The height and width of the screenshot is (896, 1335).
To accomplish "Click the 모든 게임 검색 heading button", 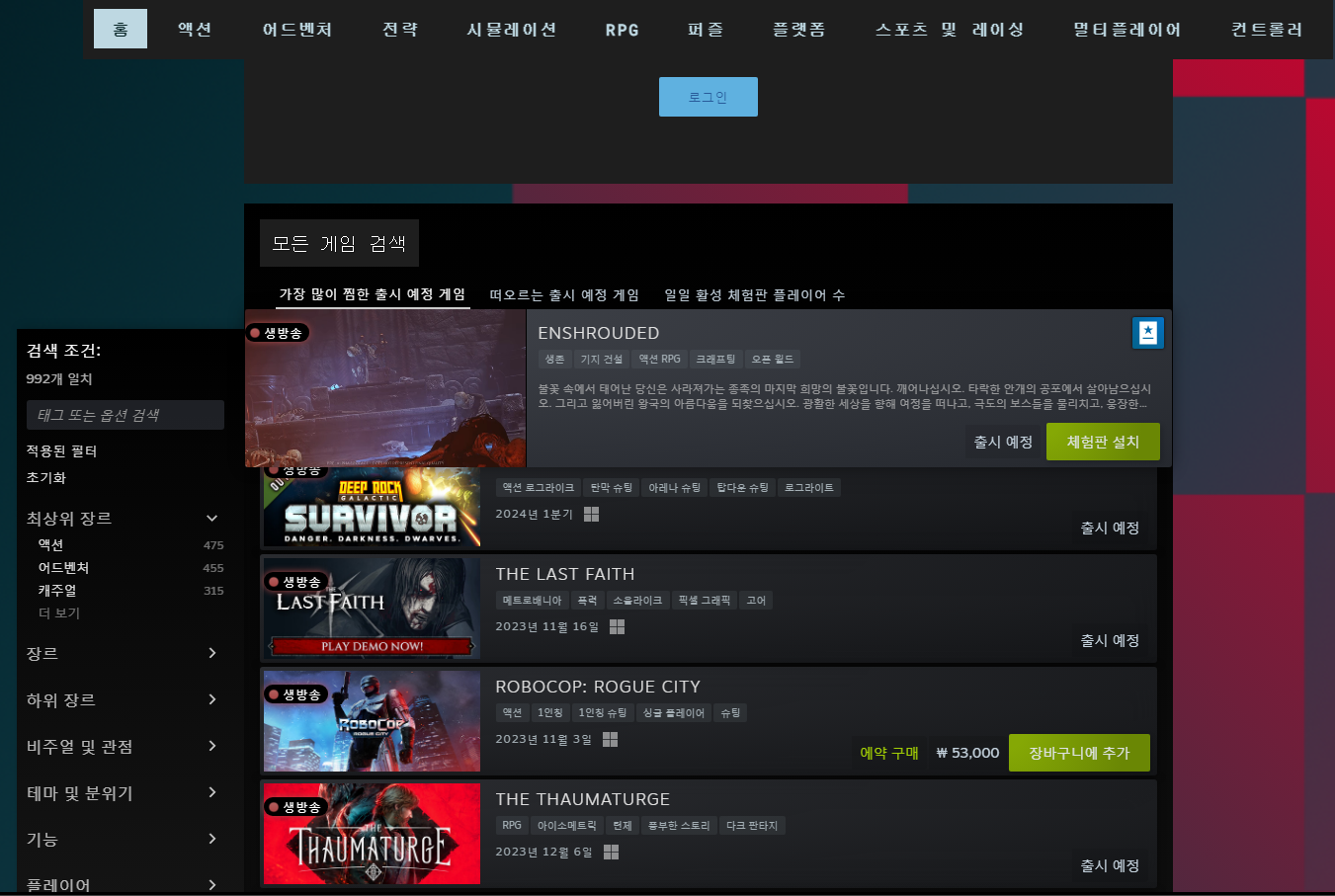I will click(x=339, y=243).
